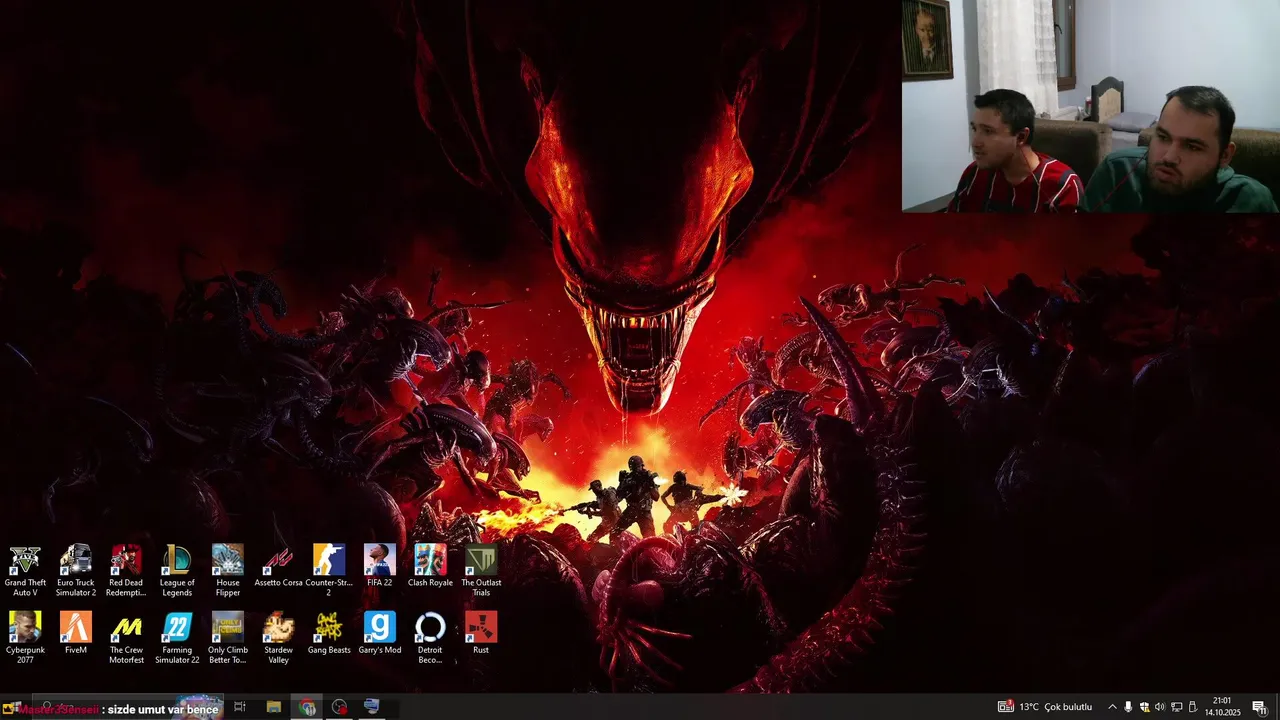This screenshot has height=720, width=1280.
Task: Open the Gang Beasts shortcut
Action: tap(329, 633)
